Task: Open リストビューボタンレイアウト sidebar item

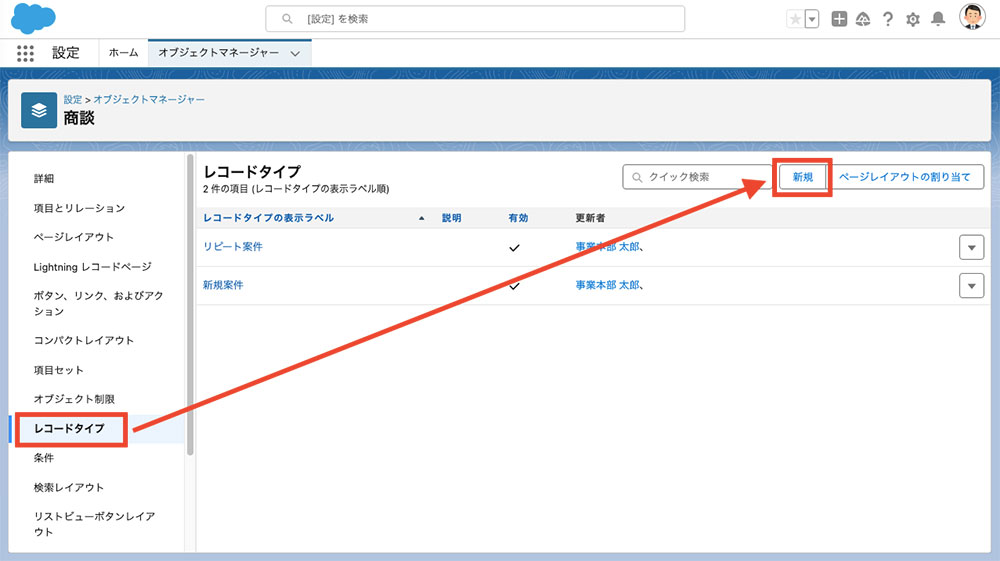Action: (x=94, y=524)
